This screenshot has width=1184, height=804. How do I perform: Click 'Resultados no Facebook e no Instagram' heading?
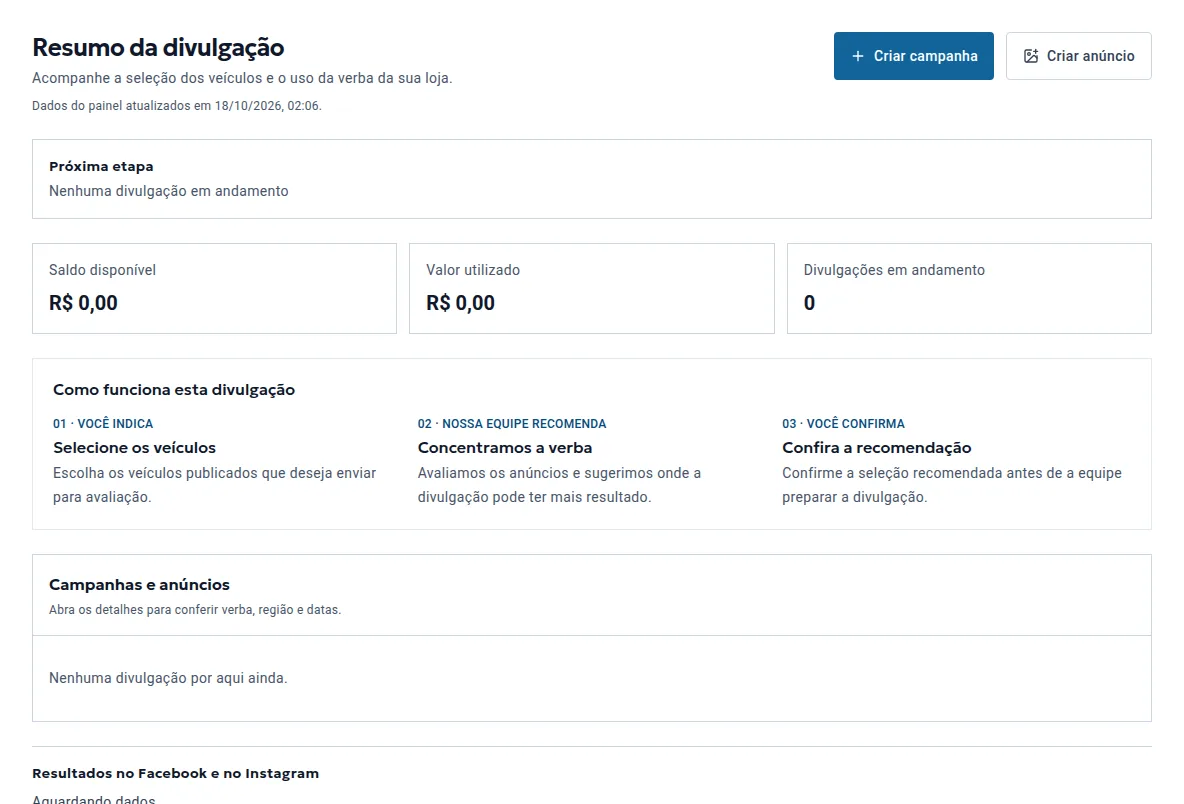click(x=175, y=773)
